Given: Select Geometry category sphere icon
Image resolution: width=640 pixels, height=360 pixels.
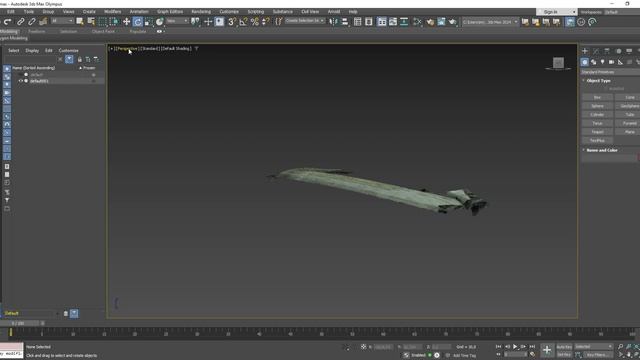Looking at the screenshot, I should click(584, 62).
